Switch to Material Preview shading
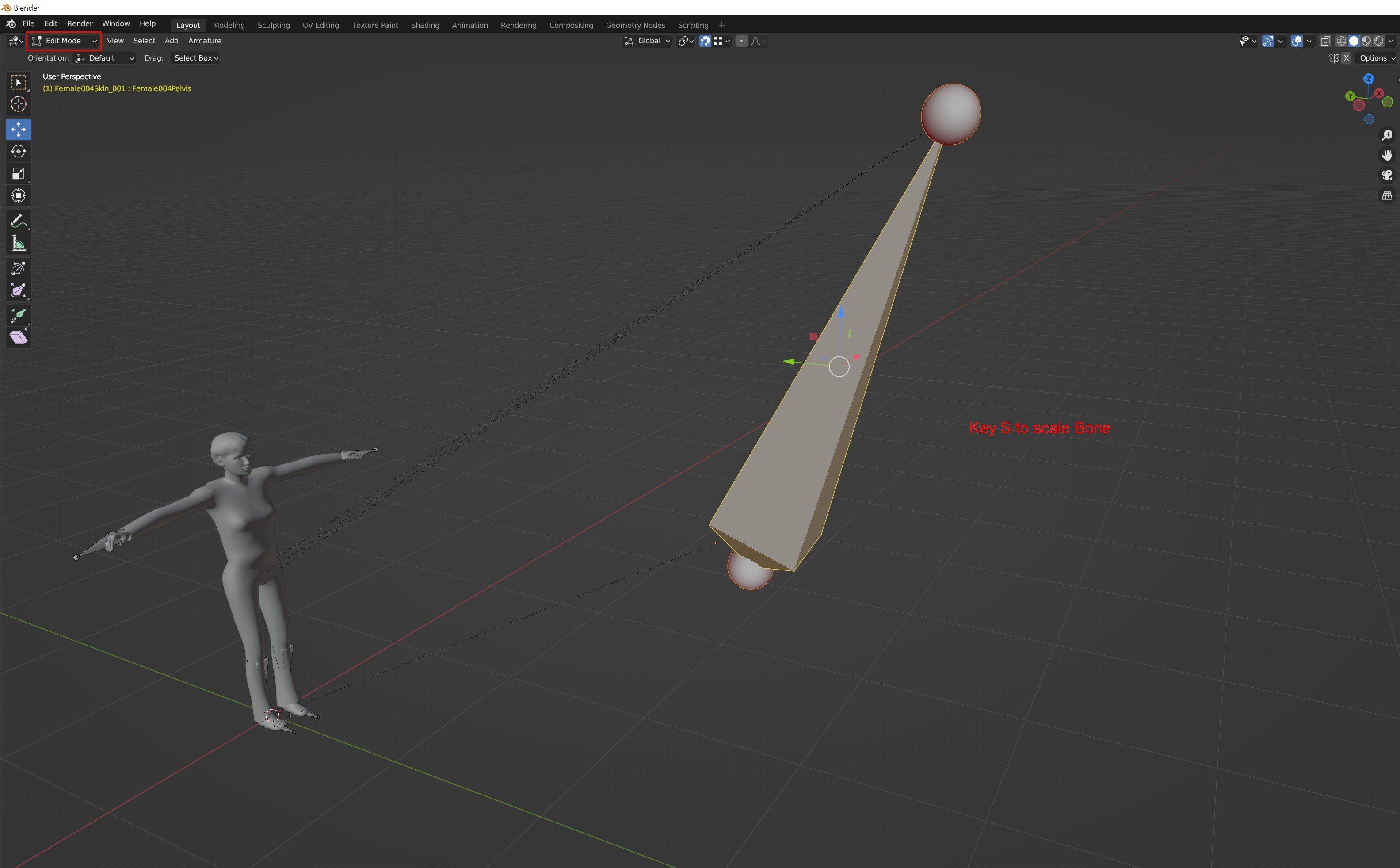This screenshot has width=1400, height=868. 1366,41
